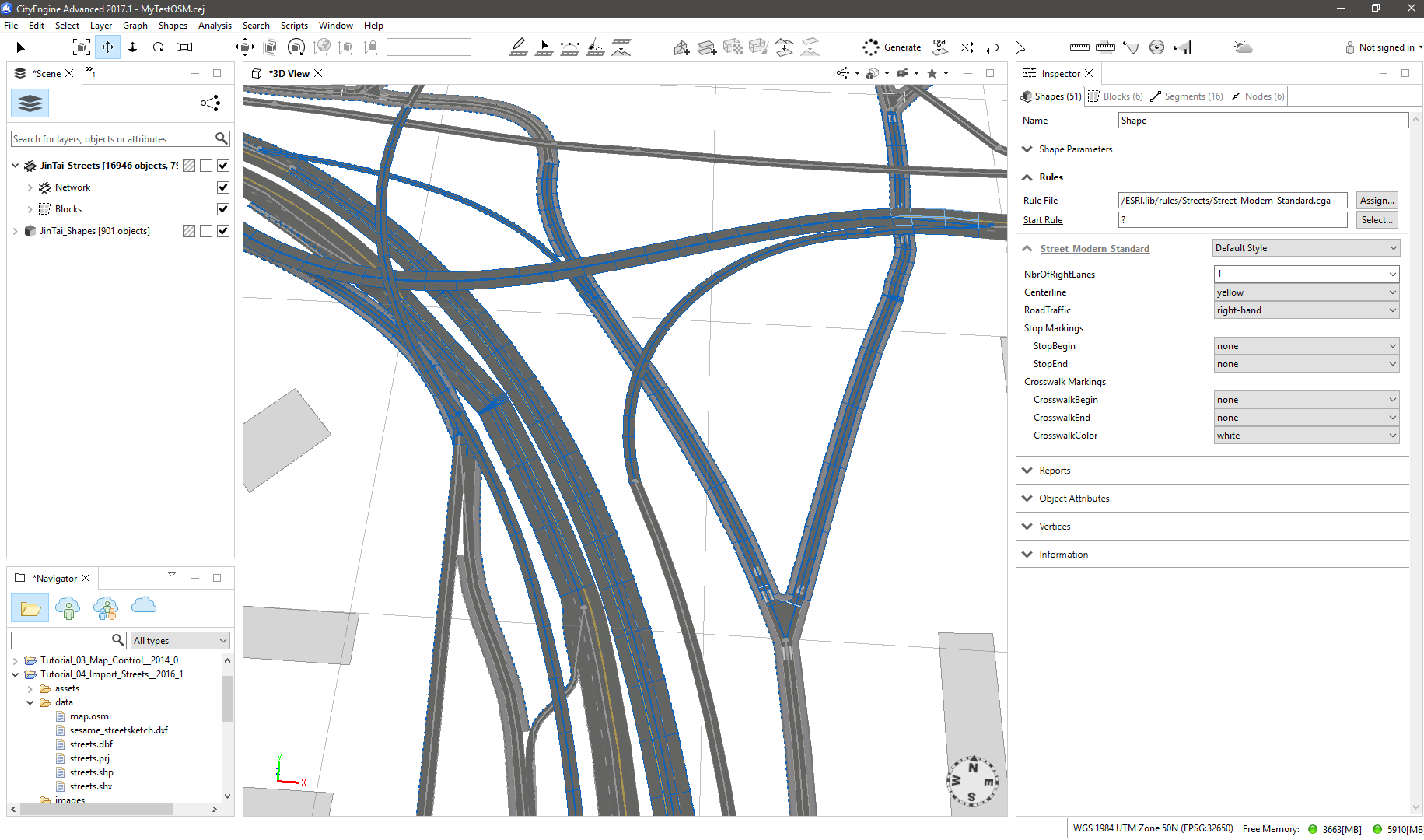This screenshot has width=1424, height=840.
Task: Click the Assign Rule File (cga) icon
Action: coord(940,47)
